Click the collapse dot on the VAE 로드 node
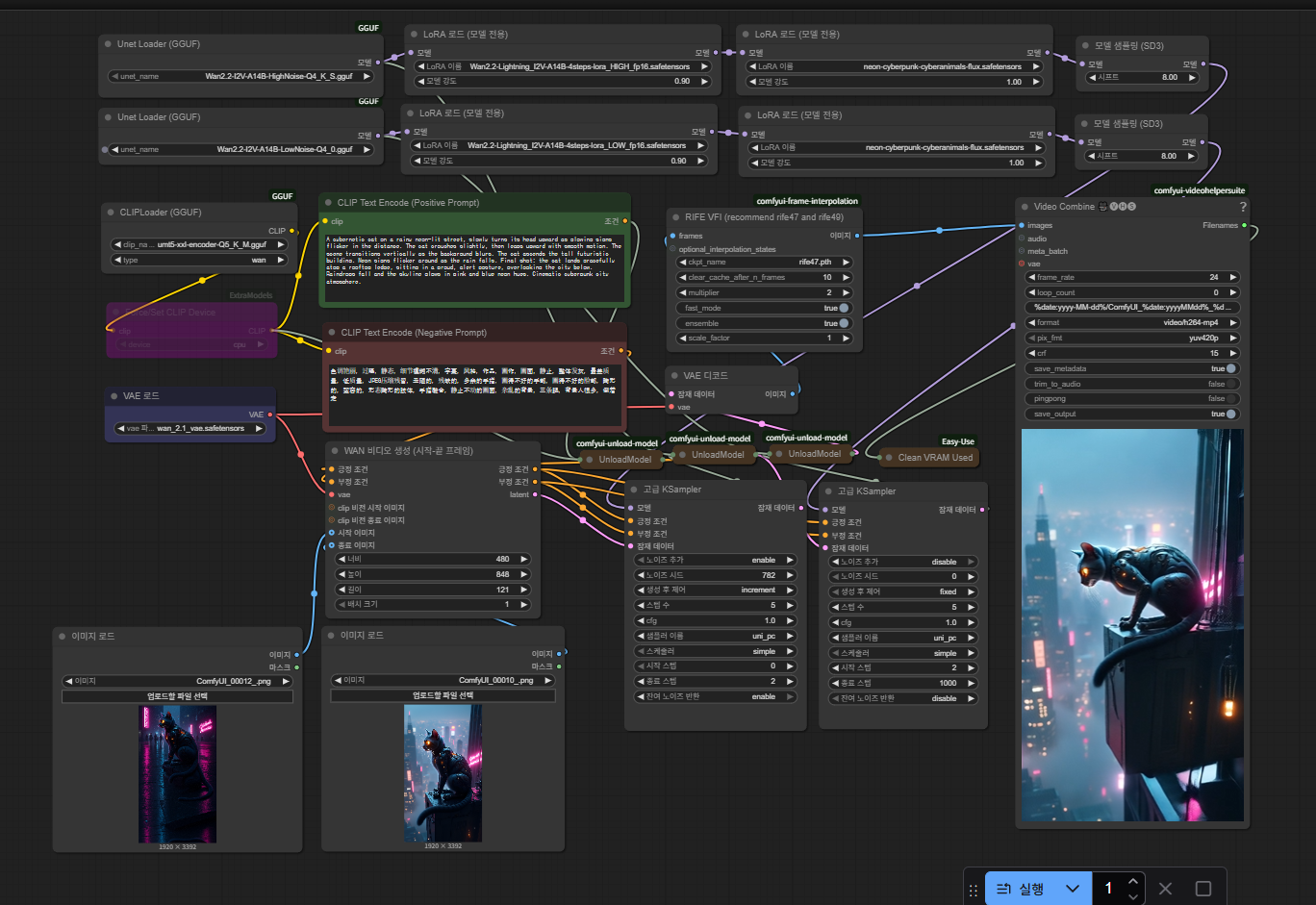Image resolution: width=1316 pixels, height=905 pixels. pyautogui.click(x=114, y=396)
